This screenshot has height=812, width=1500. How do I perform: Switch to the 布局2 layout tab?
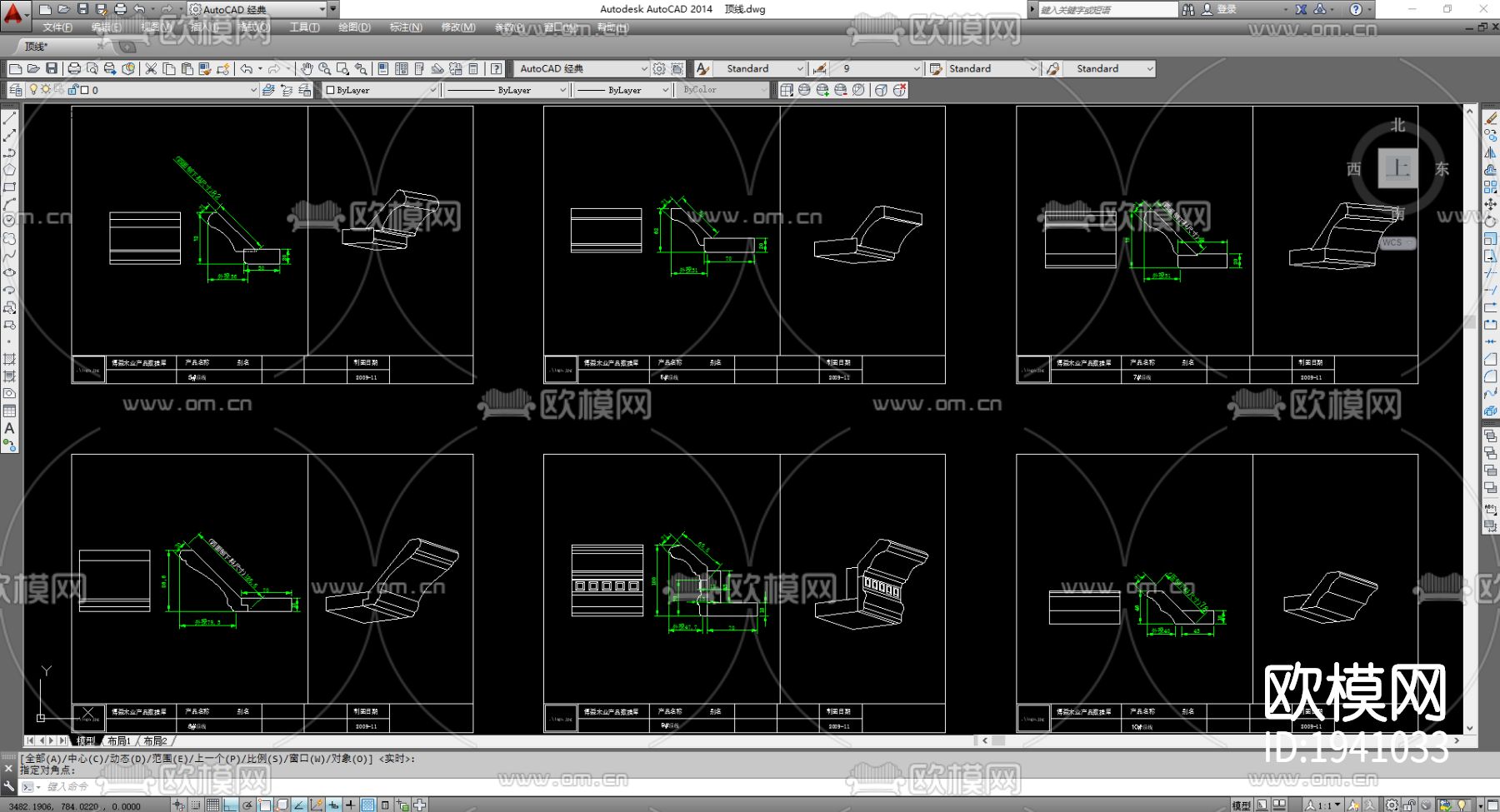pyautogui.click(x=155, y=740)
